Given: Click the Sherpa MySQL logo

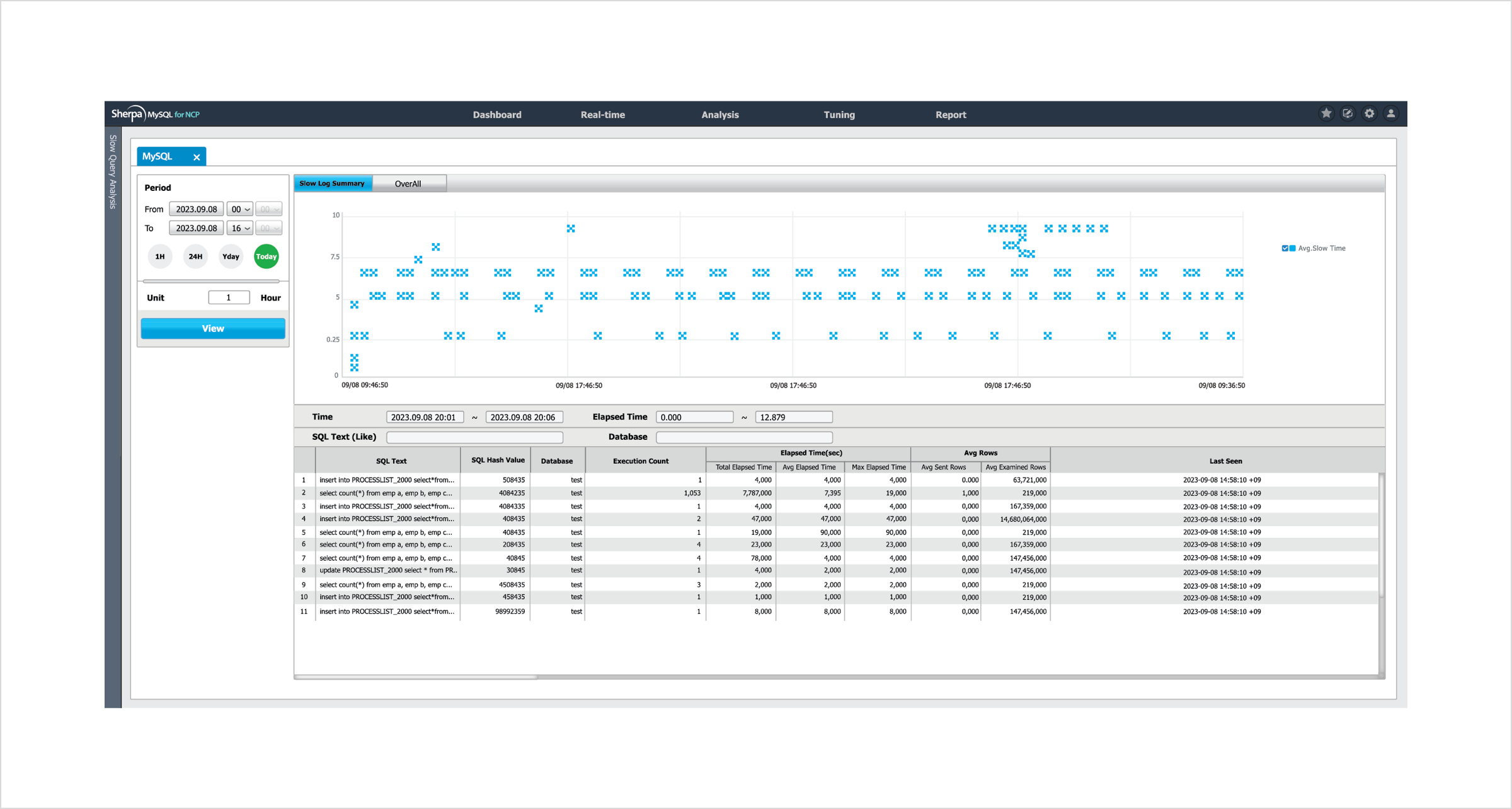Looking at the screenshot, I should 155,114.
